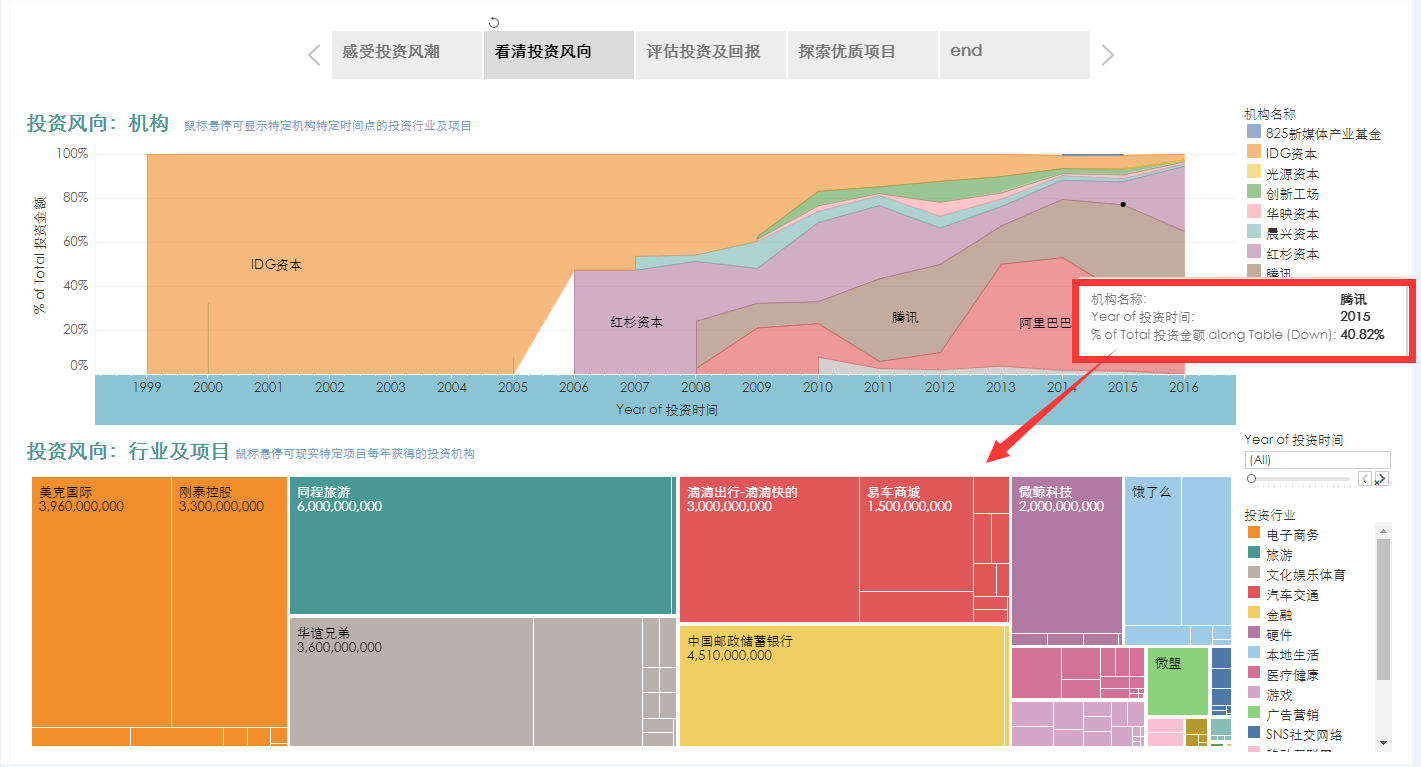Go to next story point arrow

click(1107, 55)
